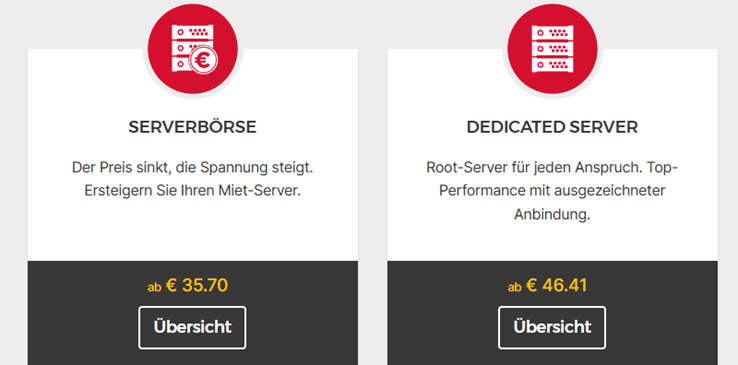Select top server unit in Dedicated Server icon
The image size is (738, 365).
[553, 32]
